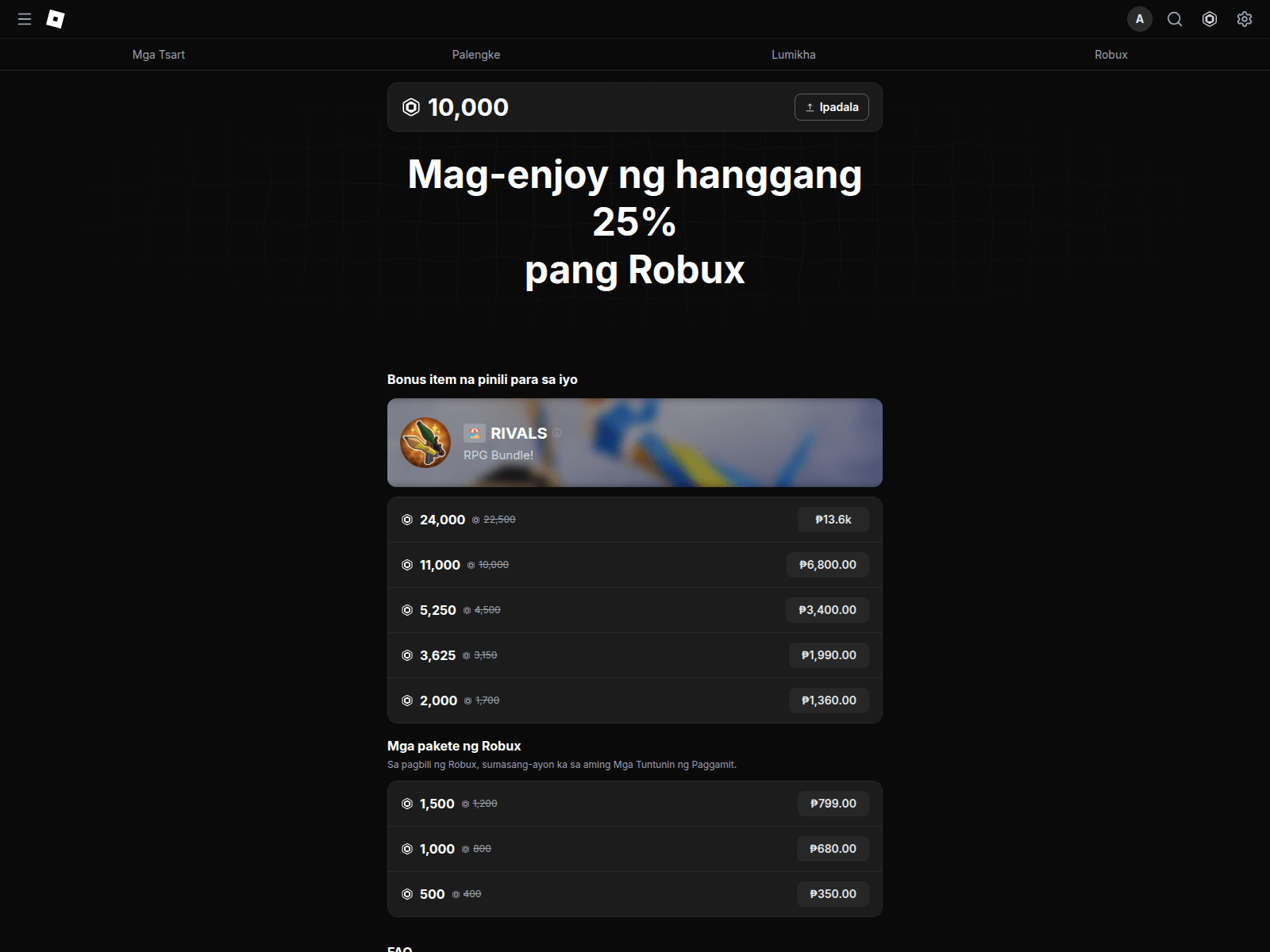Screen dimensions: 1270x952
Task: Open the settings gear icon
Action: [1245, 19]
